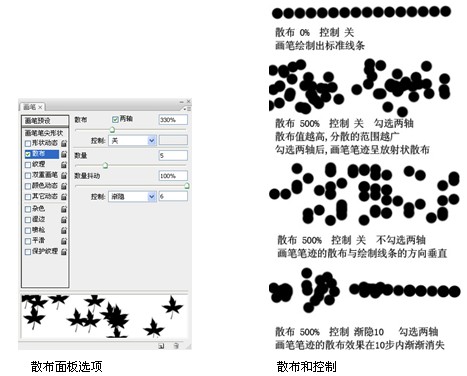Click the text 勾选两轴后, 画笔笔迹呈放射状散布
Viewport: 467px width, 376px height.
point(352,149)
